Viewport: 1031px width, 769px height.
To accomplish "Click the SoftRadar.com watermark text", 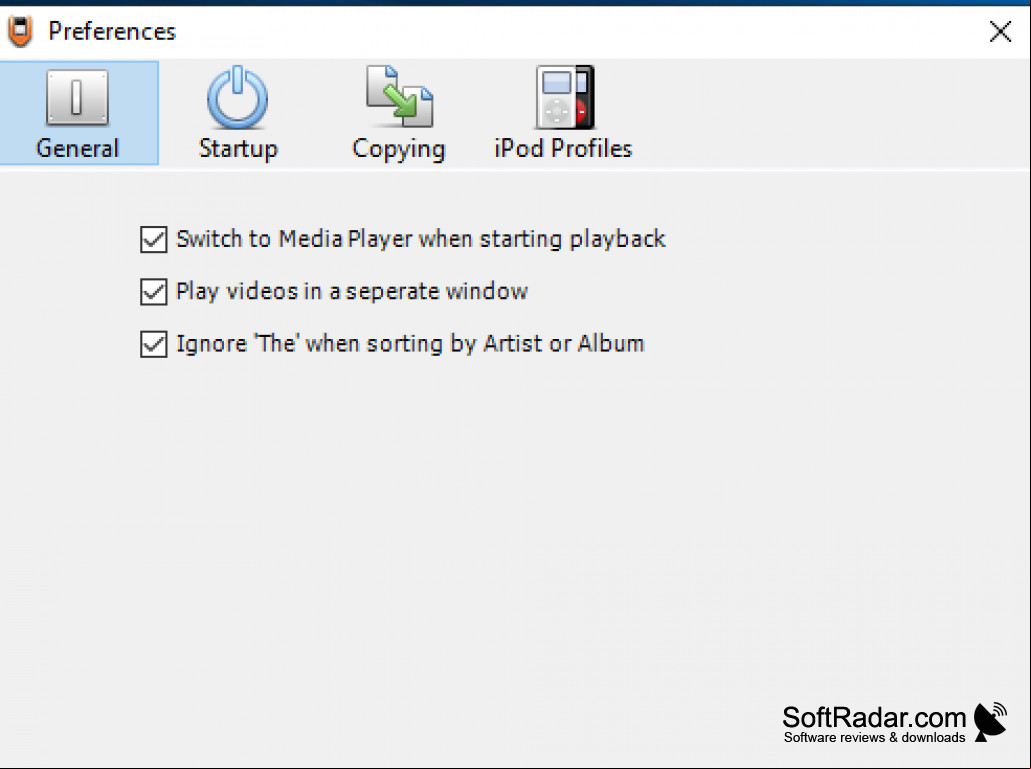I will [x=874, y=717].
